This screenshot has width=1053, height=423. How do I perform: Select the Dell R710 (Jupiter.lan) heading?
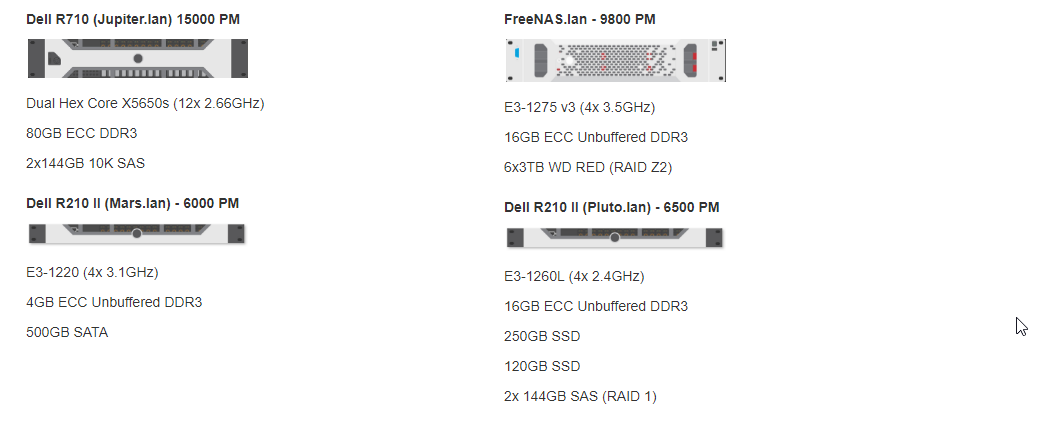point(133,19)
